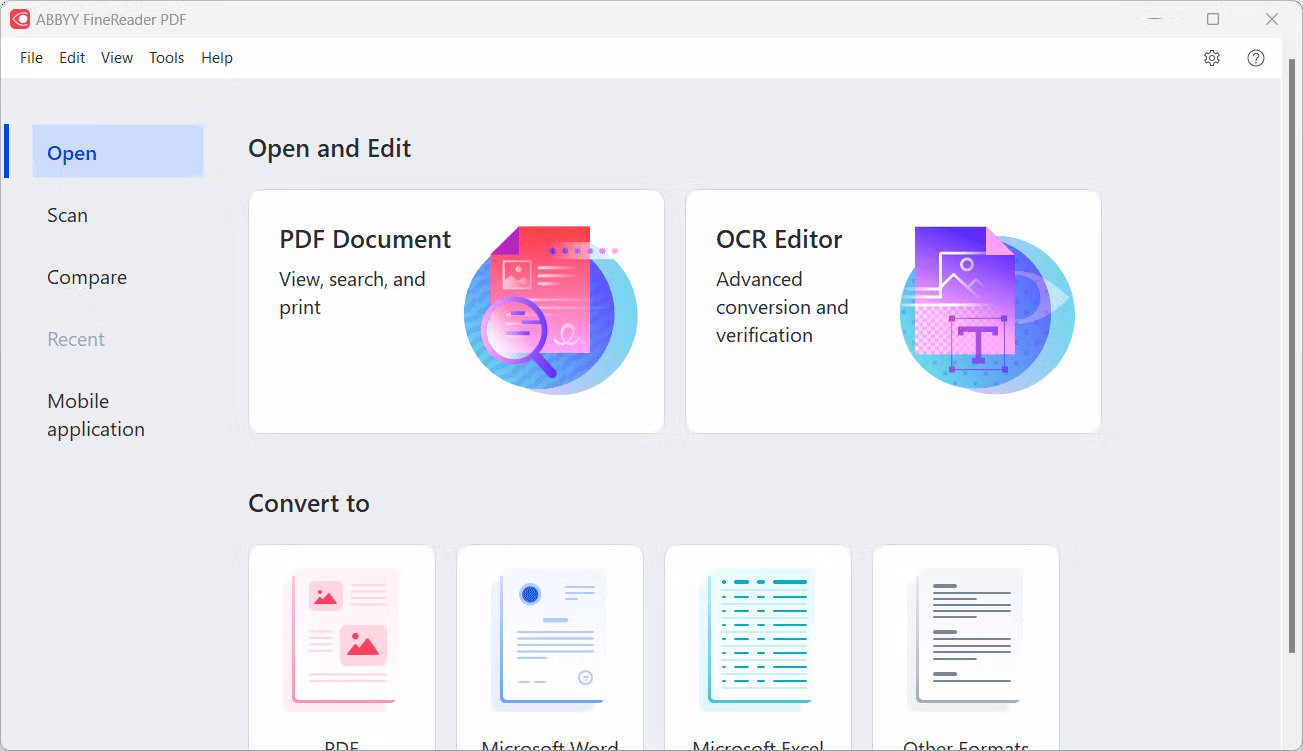The image size is (1303, 751).
Task: Click the OCR Editor illustration
Action: [987, 310]
